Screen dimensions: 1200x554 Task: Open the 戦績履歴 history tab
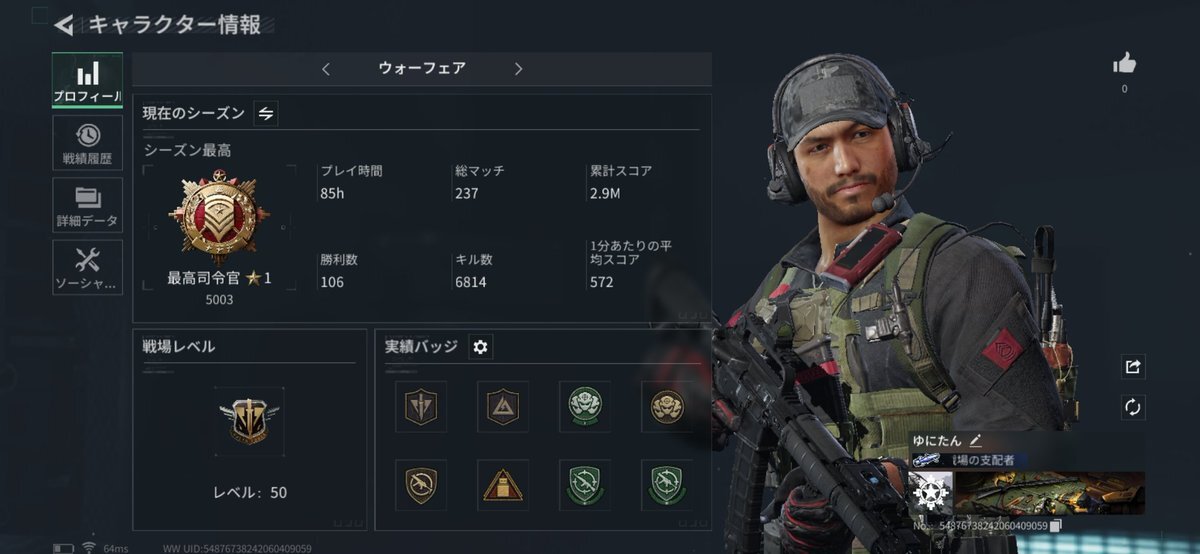point(87,143)
